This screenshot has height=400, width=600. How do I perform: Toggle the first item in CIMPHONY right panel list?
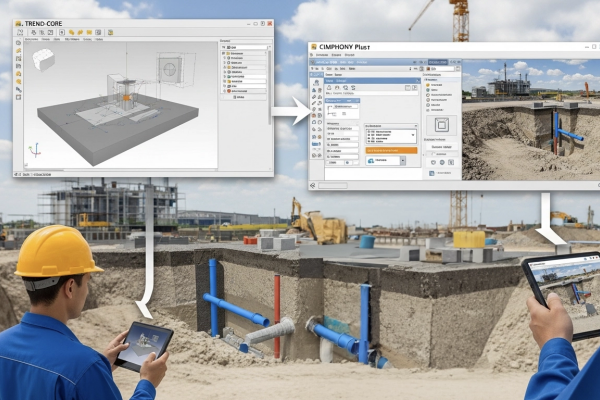click(429, 86)
